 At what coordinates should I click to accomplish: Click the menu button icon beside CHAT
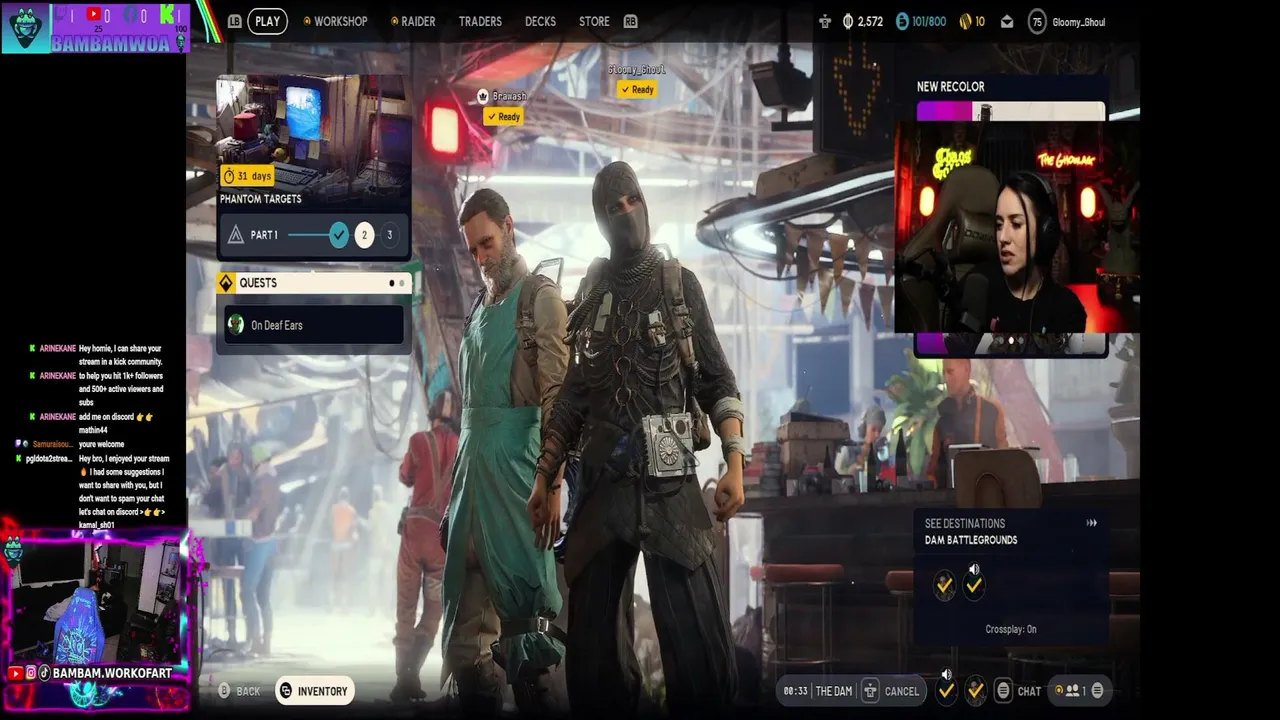tap(1003, 691)
